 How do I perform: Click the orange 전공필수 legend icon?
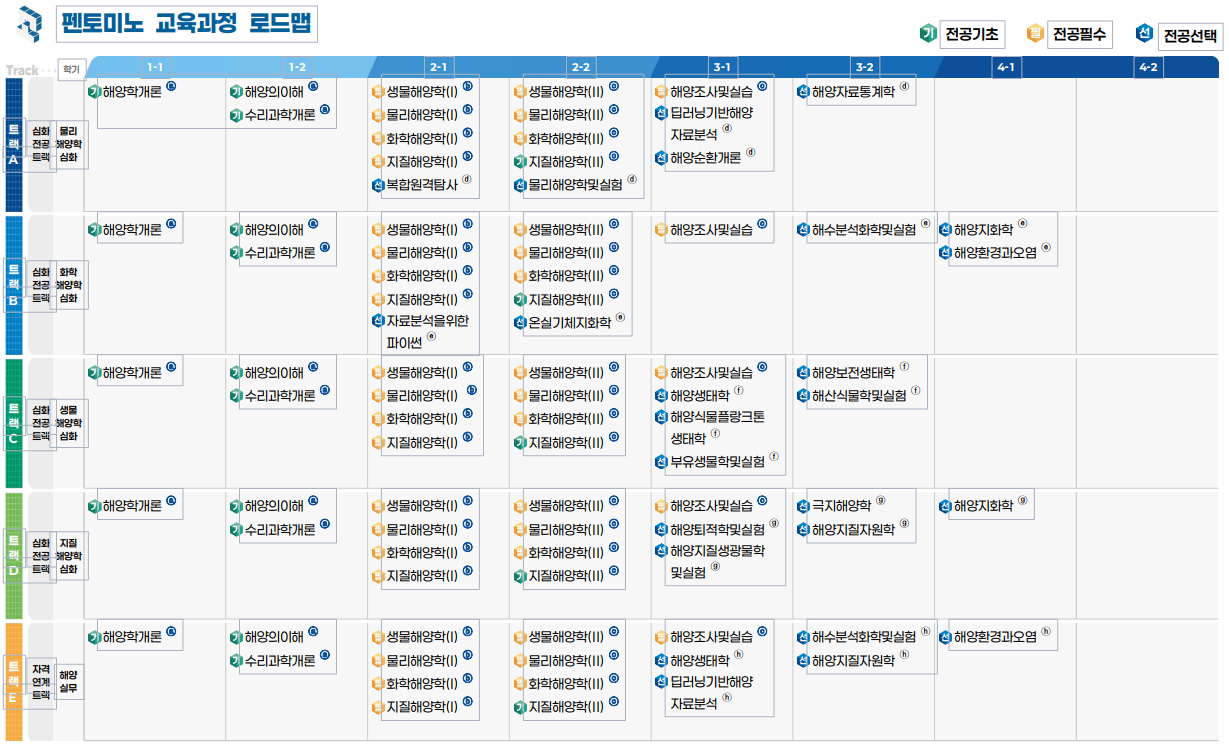coord(1035,34)
